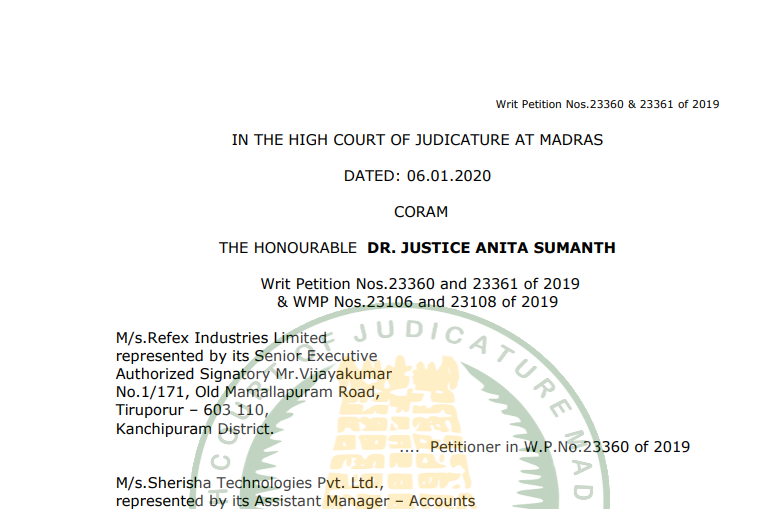
Task: Click 'Writ Petition Nos.23360 and 23361 of 2019' line
Action: coord(420,284)
